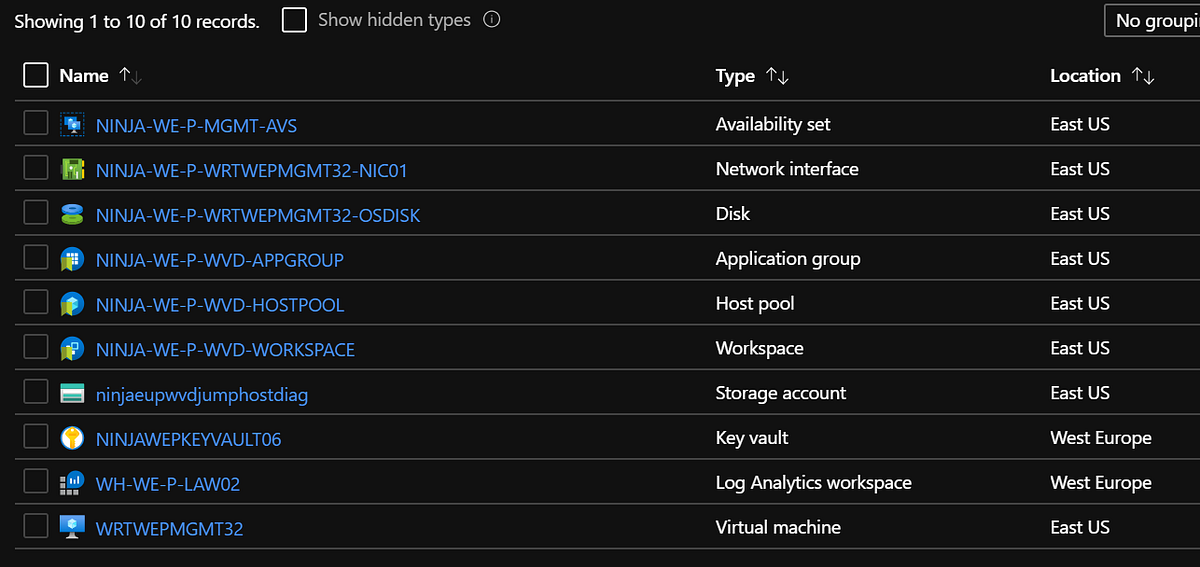Open the NINJA-WE-P-WVD-HOSTPOOL resource link
The height and width of the screenshot is (567, 1200).
220,305
